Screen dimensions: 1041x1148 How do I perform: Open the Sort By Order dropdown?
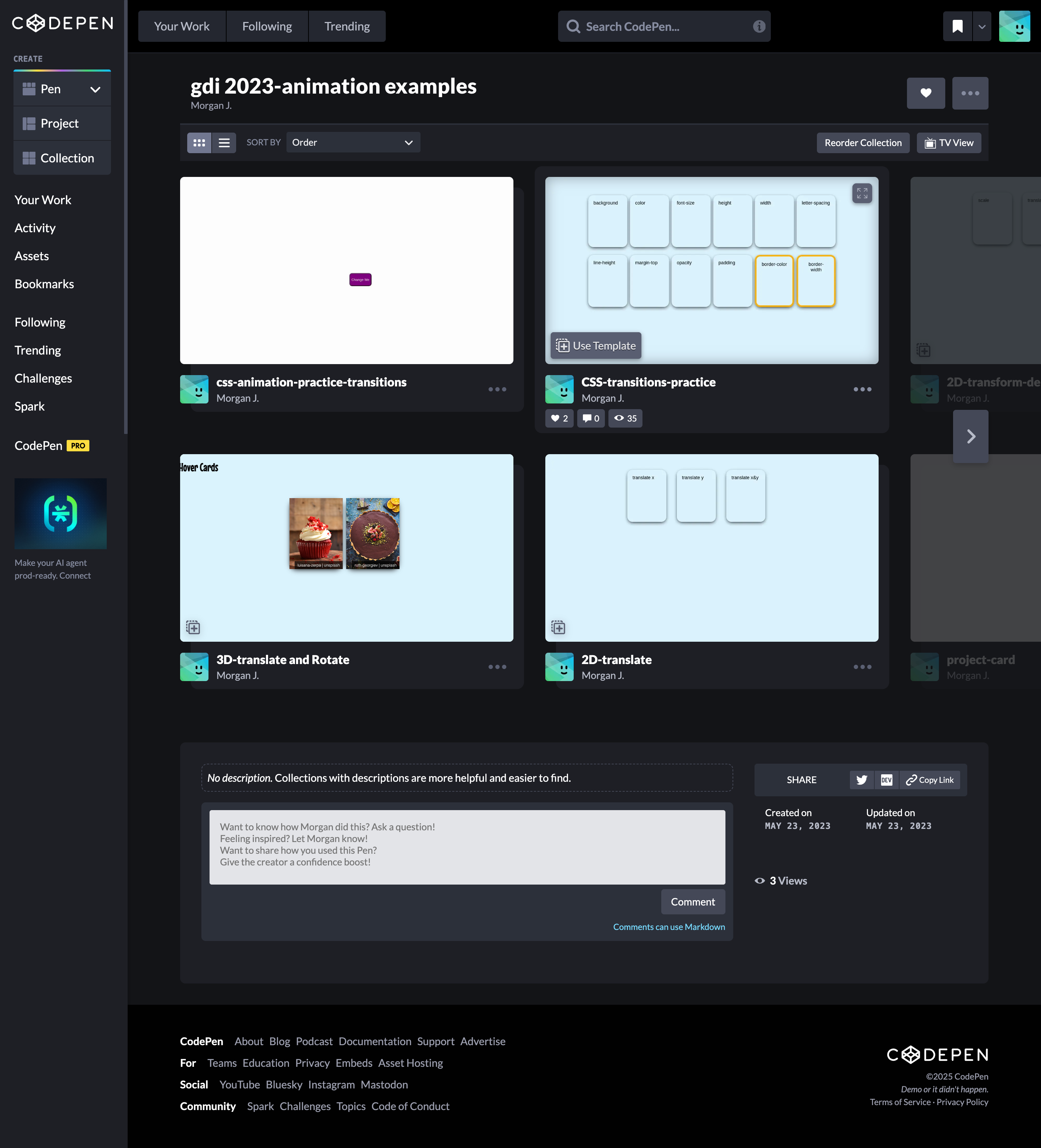click(353, 143)
